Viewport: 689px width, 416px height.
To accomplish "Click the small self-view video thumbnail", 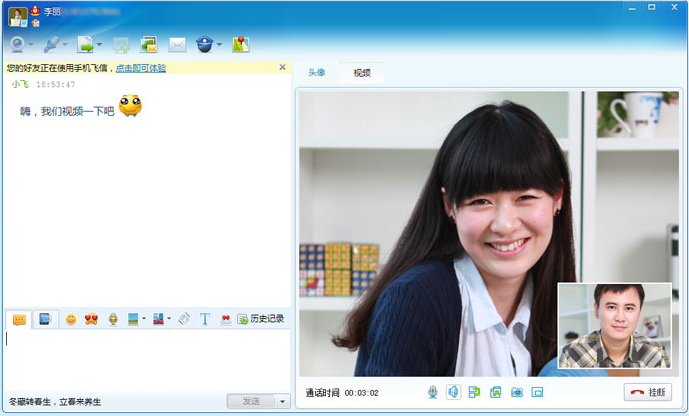I will (614, 326).
